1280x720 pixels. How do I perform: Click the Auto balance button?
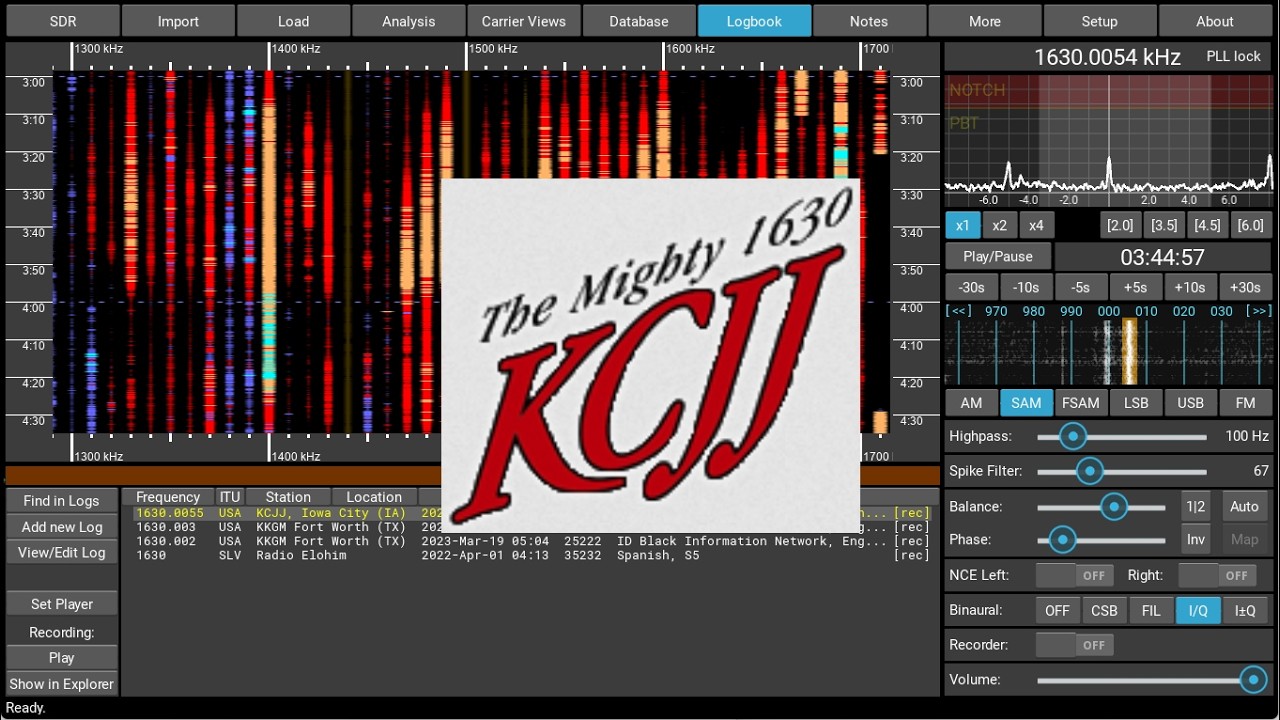tap(1245, 507)
